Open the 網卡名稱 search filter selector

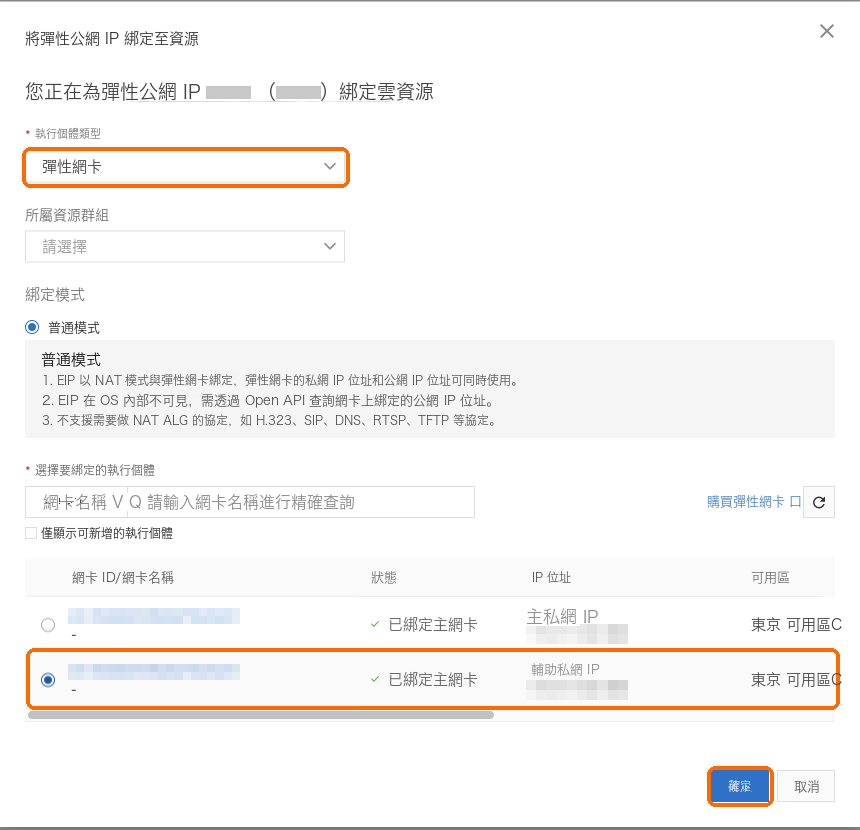76,502
